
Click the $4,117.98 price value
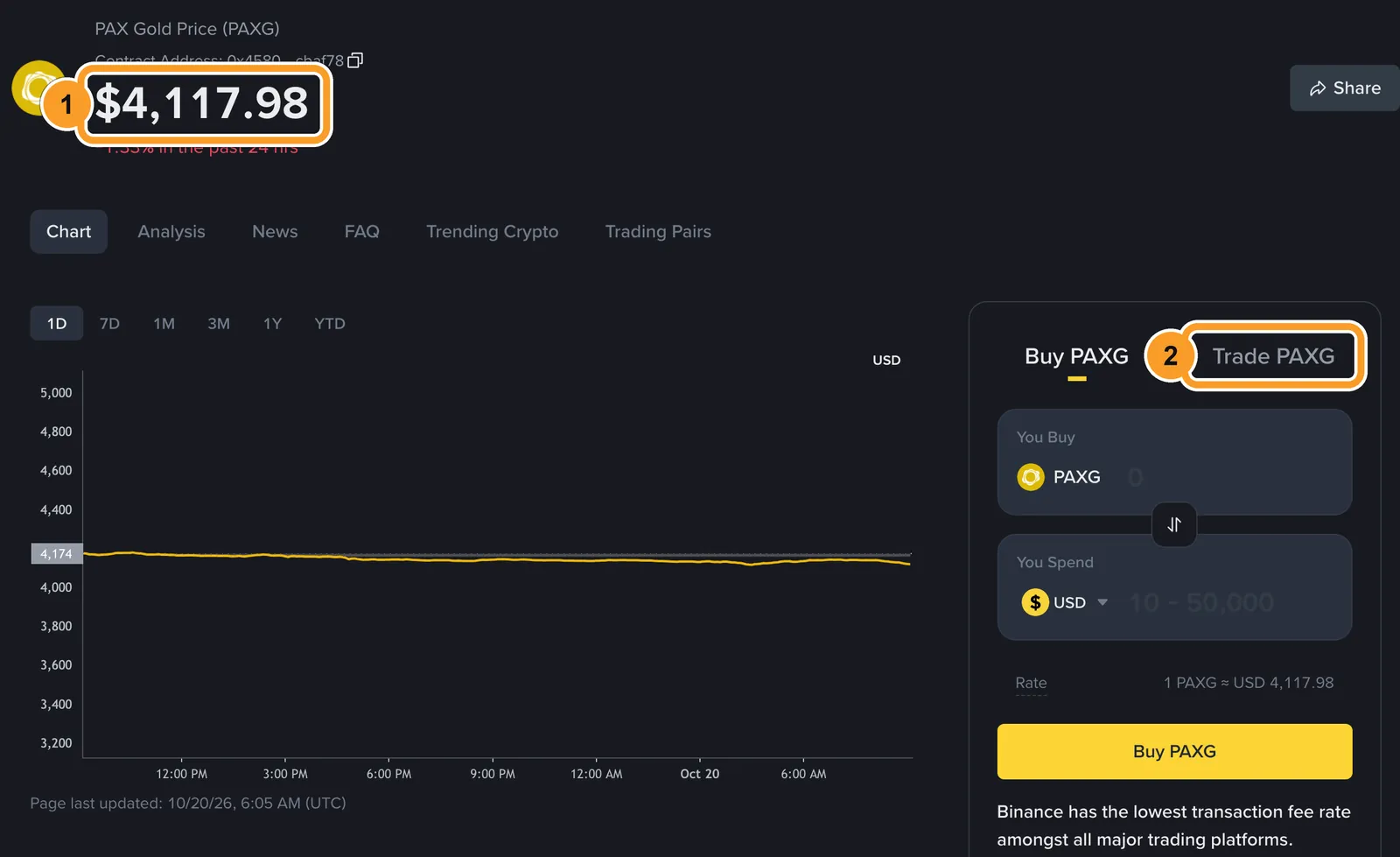(202, 103)
